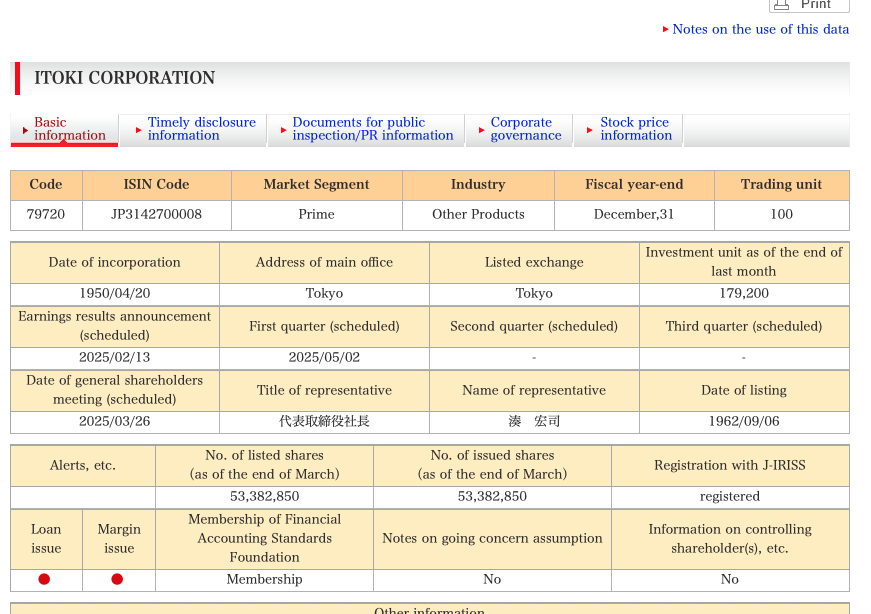Click issued shares value 53,382,850

click(x=492, y=497)
